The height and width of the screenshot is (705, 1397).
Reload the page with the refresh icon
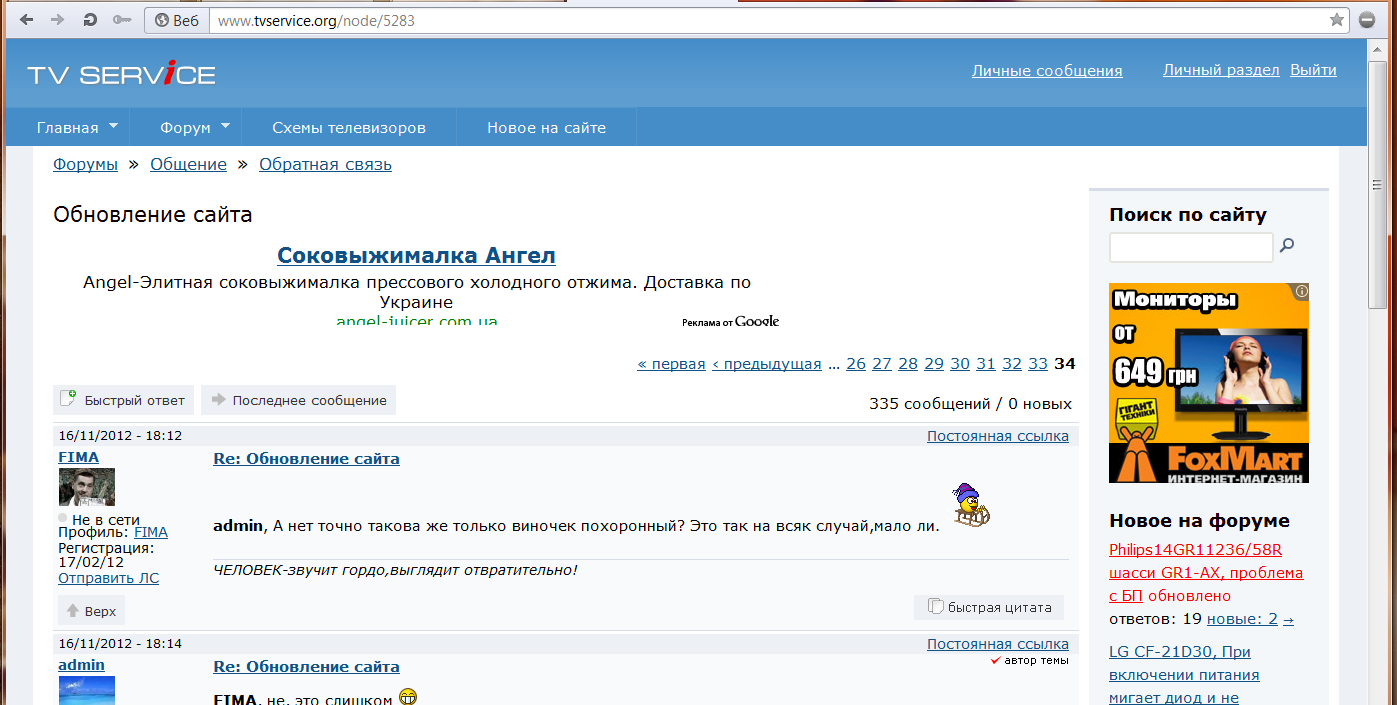(x=90, y=20)
